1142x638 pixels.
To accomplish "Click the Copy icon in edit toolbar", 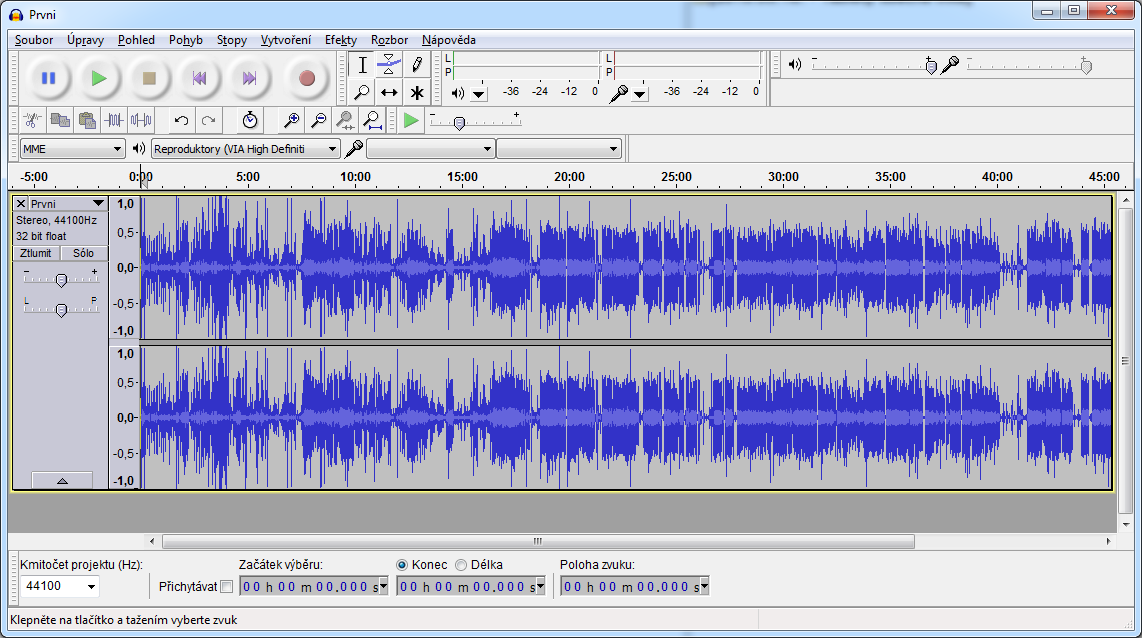I will coord(60,120).
